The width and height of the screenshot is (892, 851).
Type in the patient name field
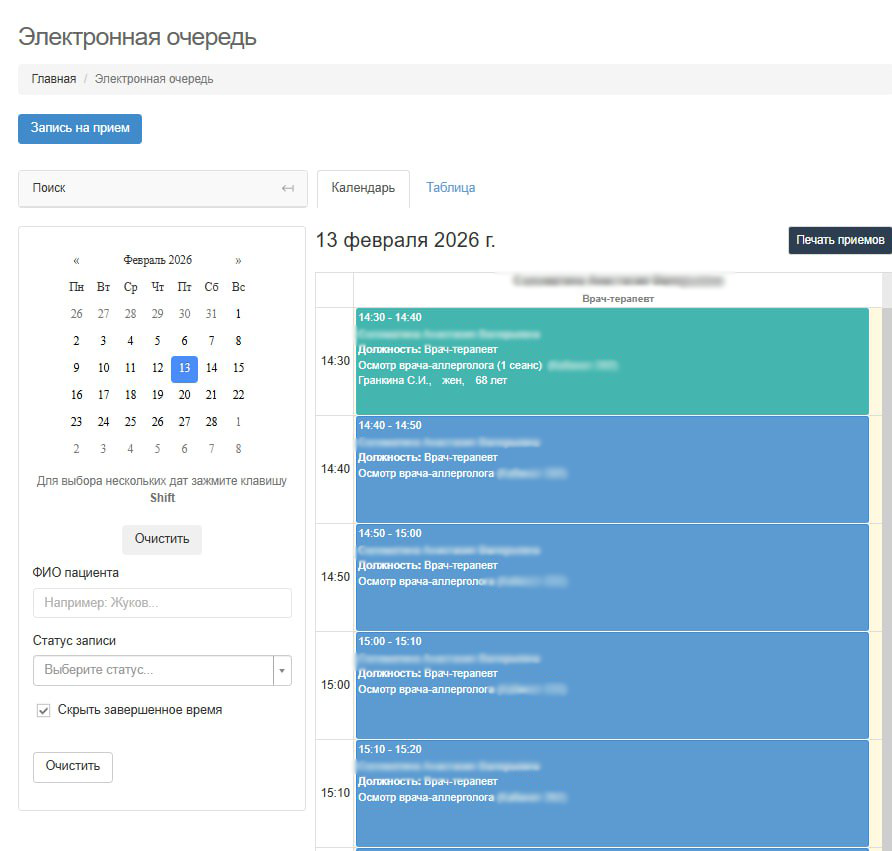pos(162,603)
